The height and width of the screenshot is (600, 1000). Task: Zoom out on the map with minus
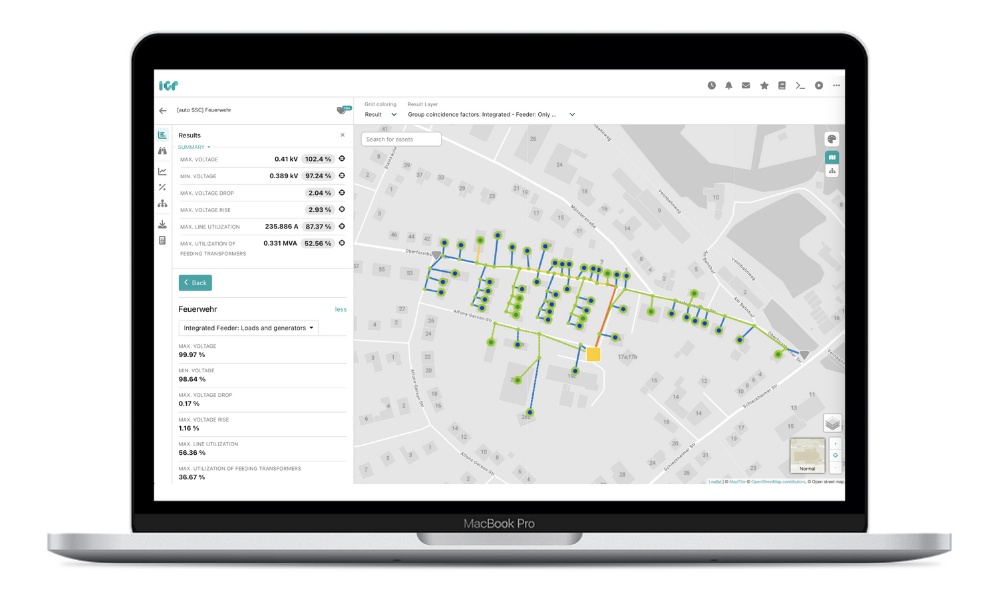point(835,467)
